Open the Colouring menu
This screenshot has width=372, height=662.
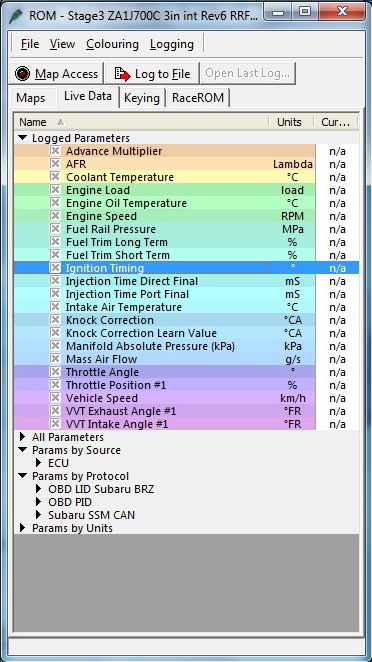point(112,44)
